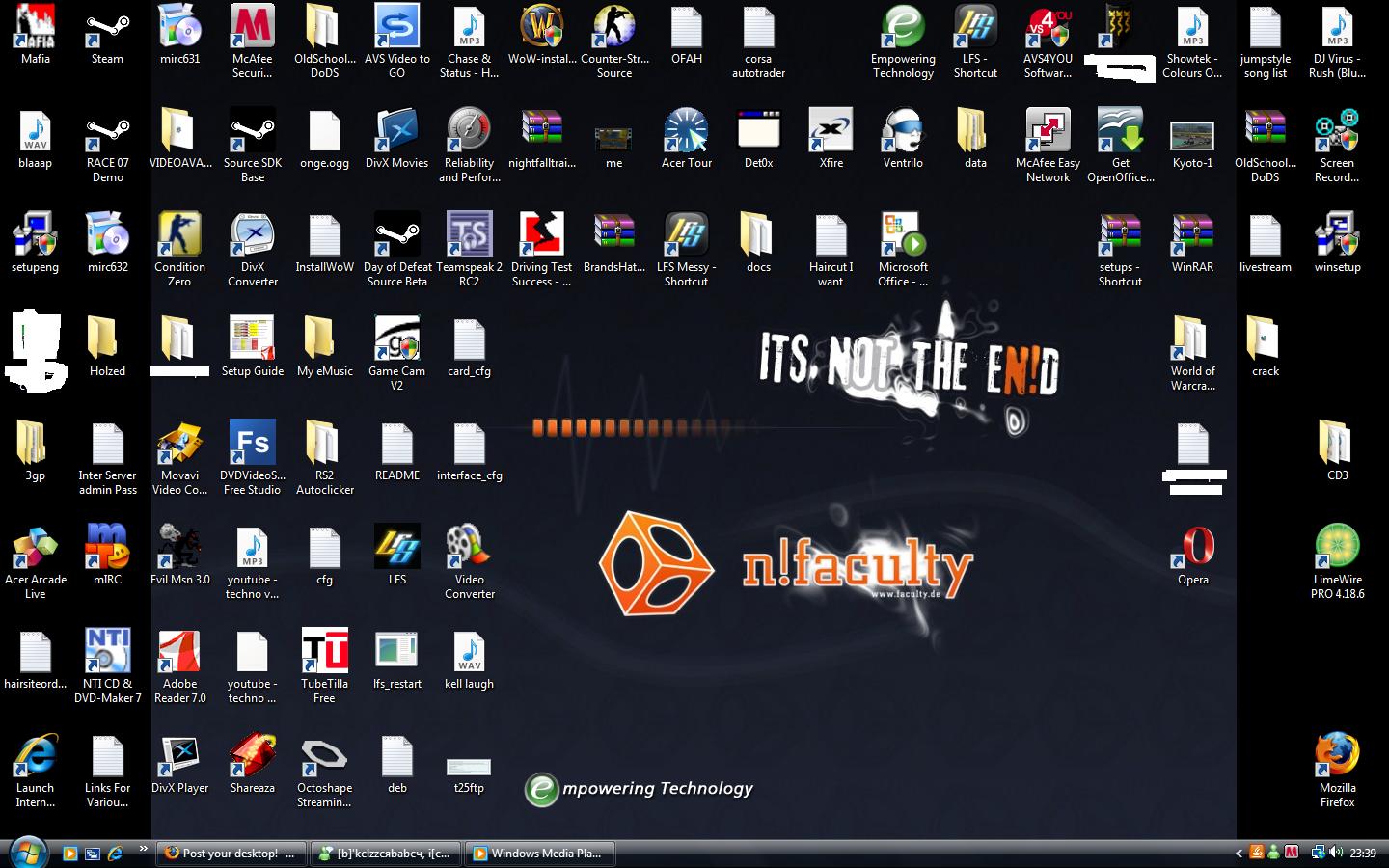The width and height of the screenshot is (1389, 868).
Task: Open the My eMusic folder
Action: 324,347
